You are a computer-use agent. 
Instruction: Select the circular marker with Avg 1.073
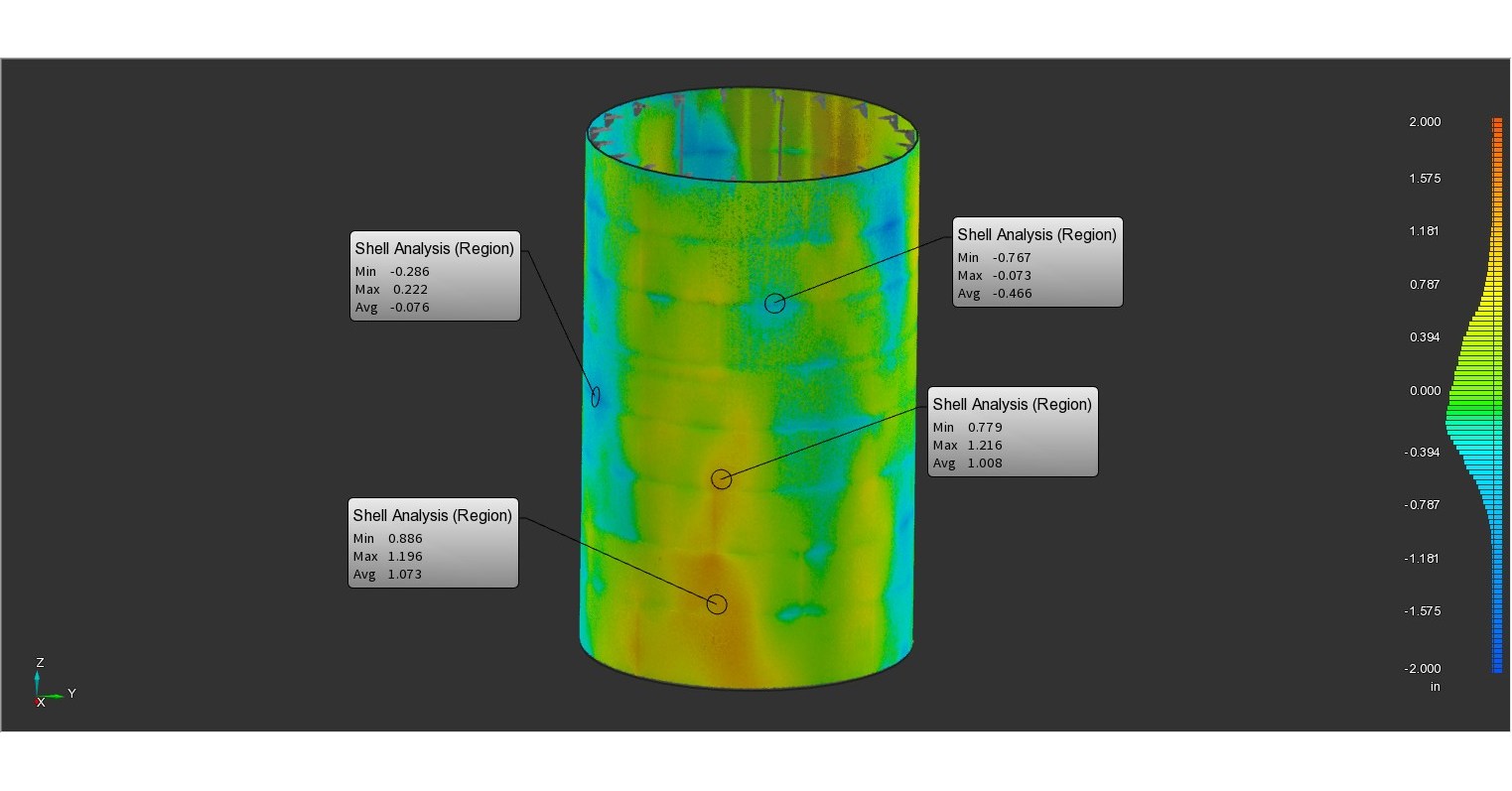(717, 603)
